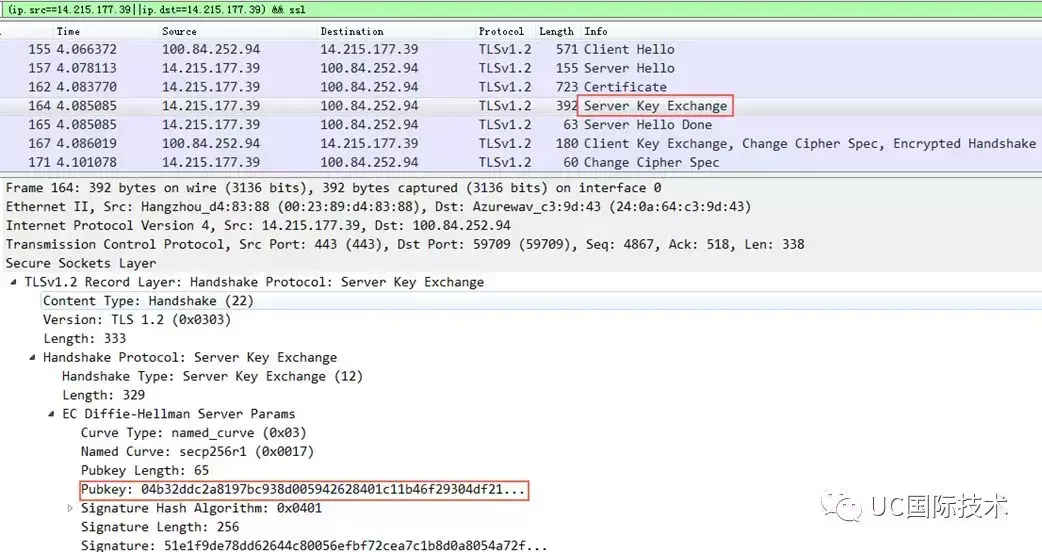1042x552 pixels.
Task: Sort packets by Protocol column header
Action: [x=501, y=31]
